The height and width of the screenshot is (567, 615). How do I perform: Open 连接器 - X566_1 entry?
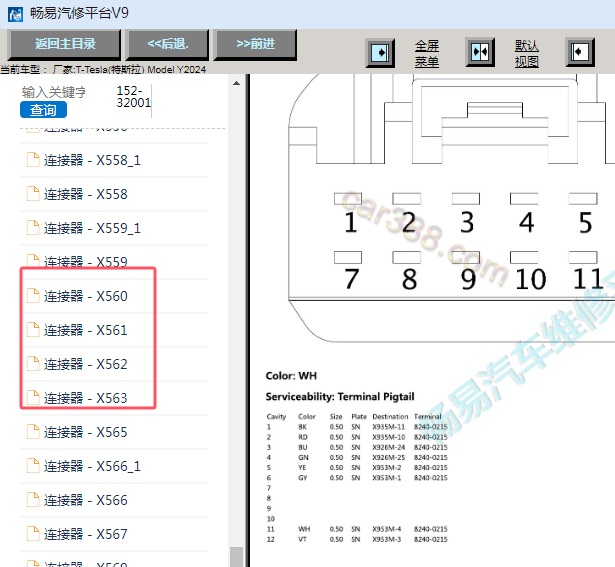92,466
